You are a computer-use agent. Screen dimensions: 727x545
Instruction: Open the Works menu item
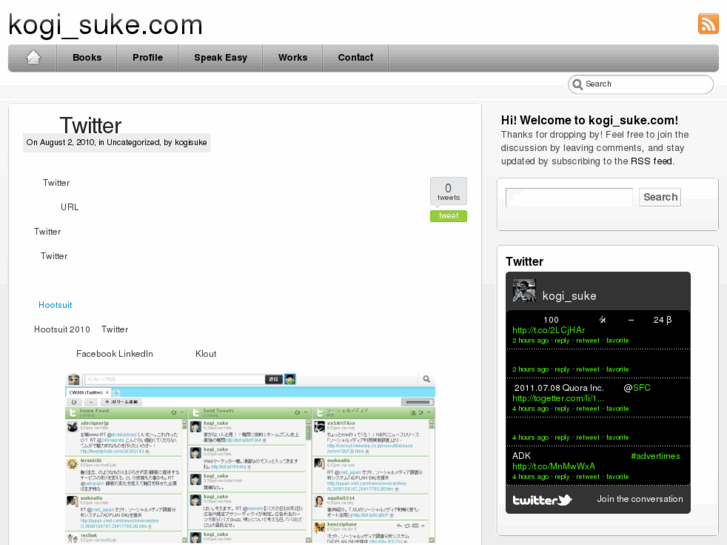(293, 58)
